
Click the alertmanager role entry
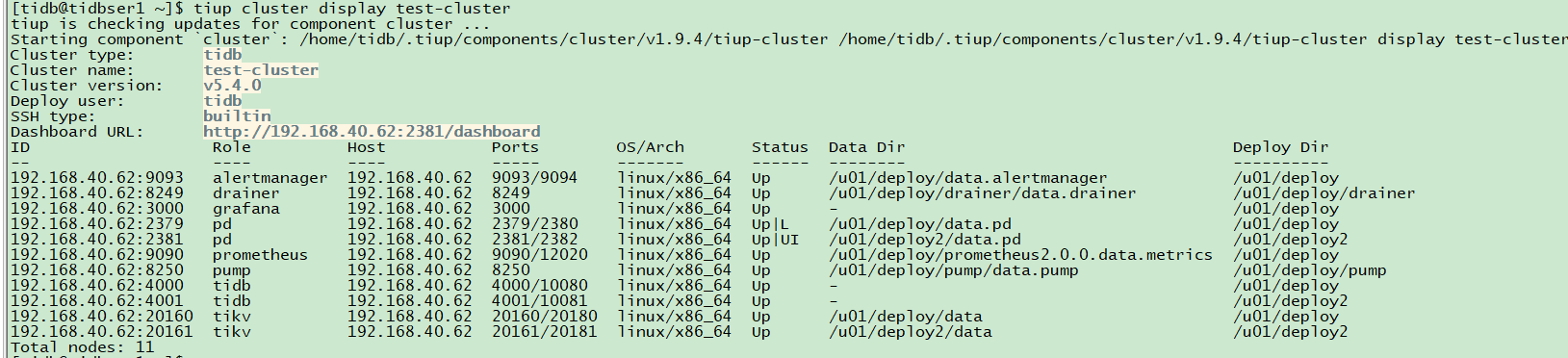point(270,178)
